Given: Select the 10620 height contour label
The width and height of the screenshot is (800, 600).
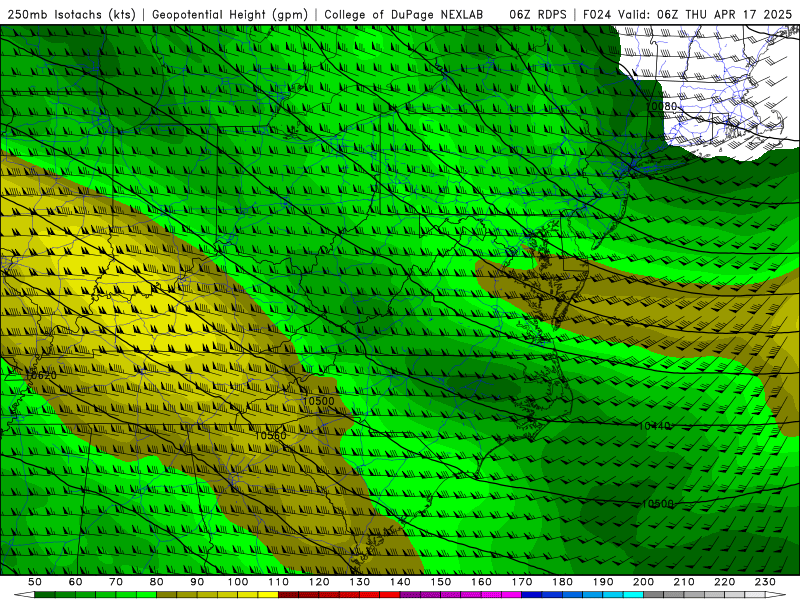Looking at the screenshot, I should click(x=41, y=376).
